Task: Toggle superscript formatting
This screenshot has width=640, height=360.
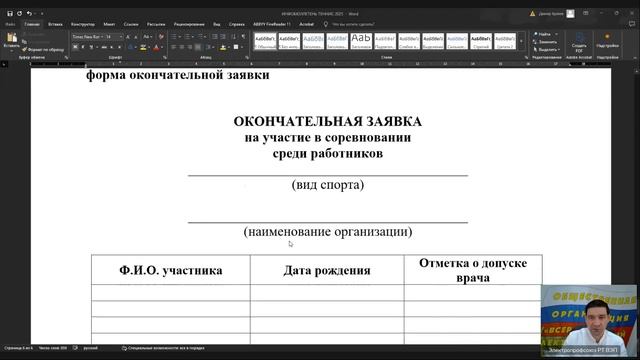Action: point(119,47)
